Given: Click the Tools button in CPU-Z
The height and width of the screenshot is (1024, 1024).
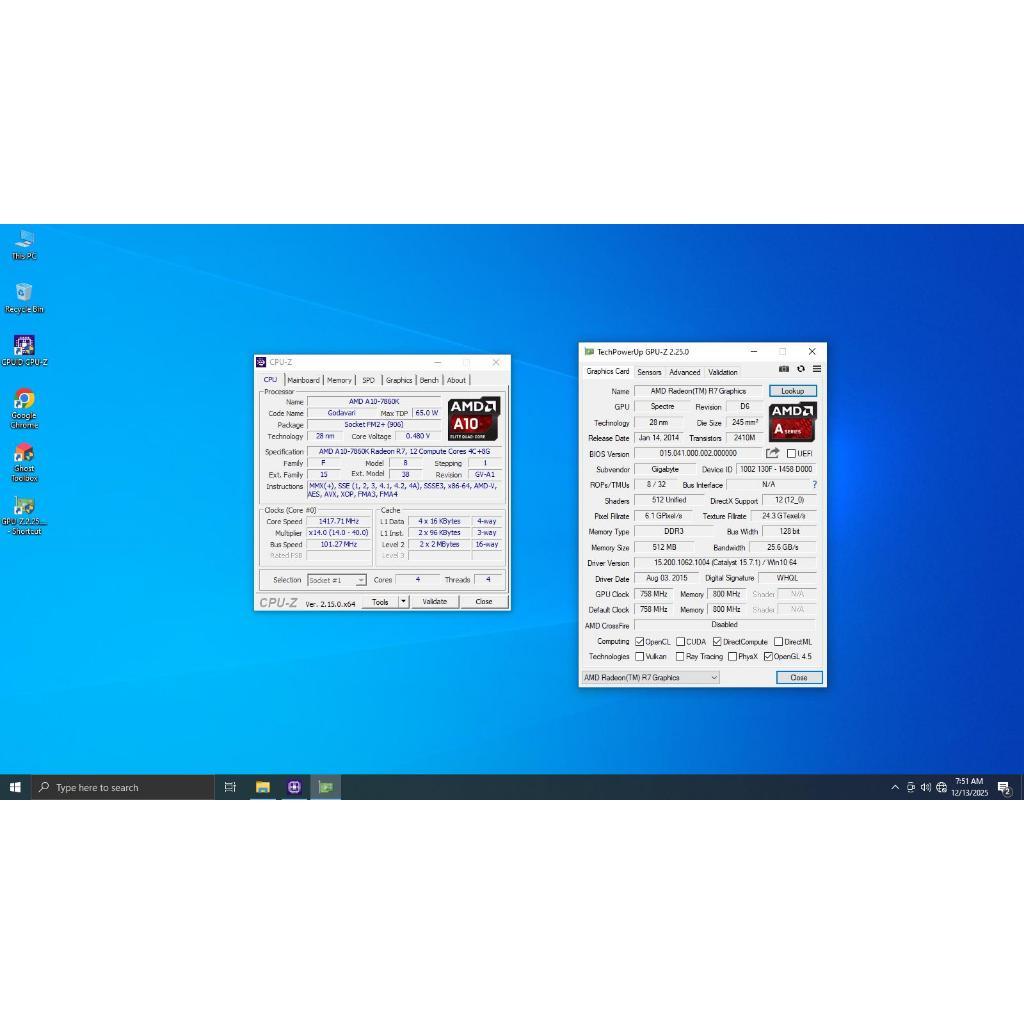Looking at the screenshot, I should pyautogui.click(x=380, y=601).
